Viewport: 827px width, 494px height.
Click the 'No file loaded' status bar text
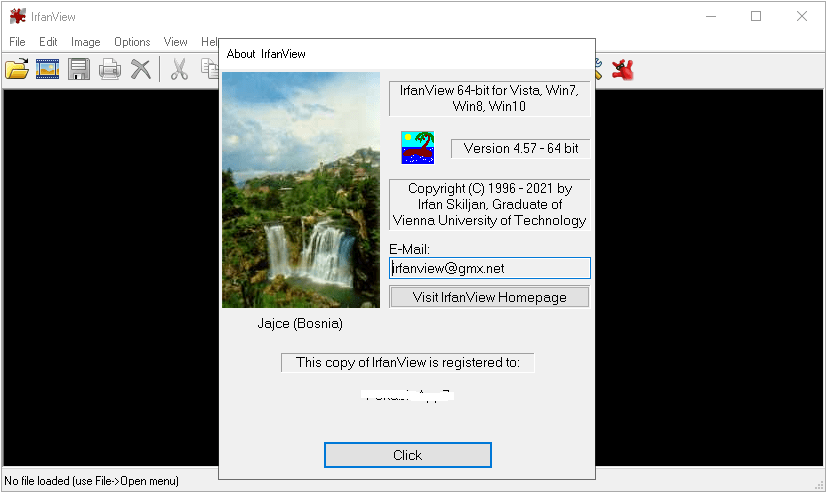pyautogui.click(x=91, y=481)
